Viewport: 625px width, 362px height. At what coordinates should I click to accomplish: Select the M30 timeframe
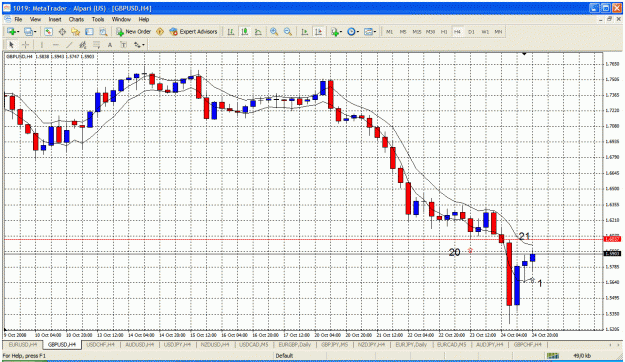click(x=430, y=32)
